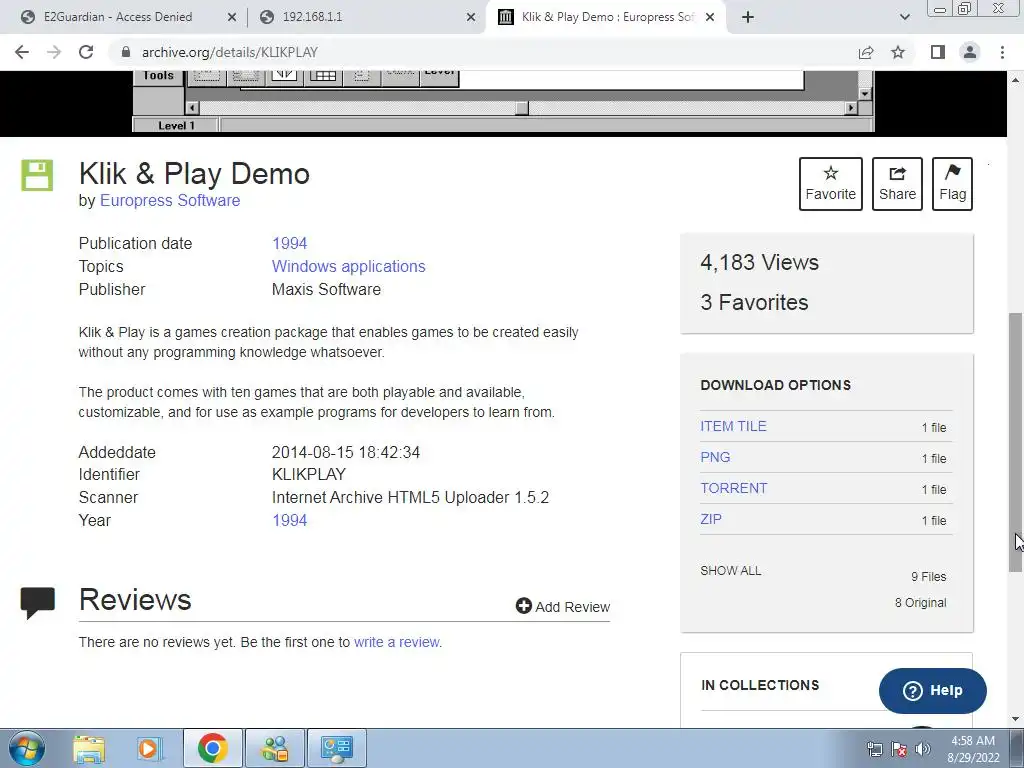Follow the write a review link

coord(396,643)
